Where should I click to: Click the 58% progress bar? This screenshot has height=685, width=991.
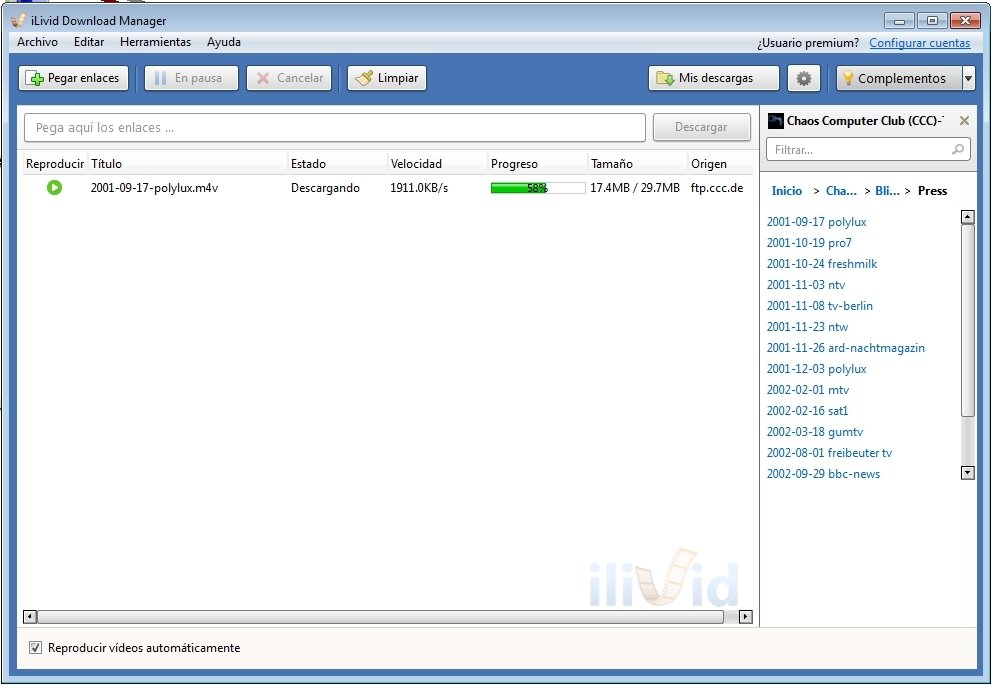(538, 188)
